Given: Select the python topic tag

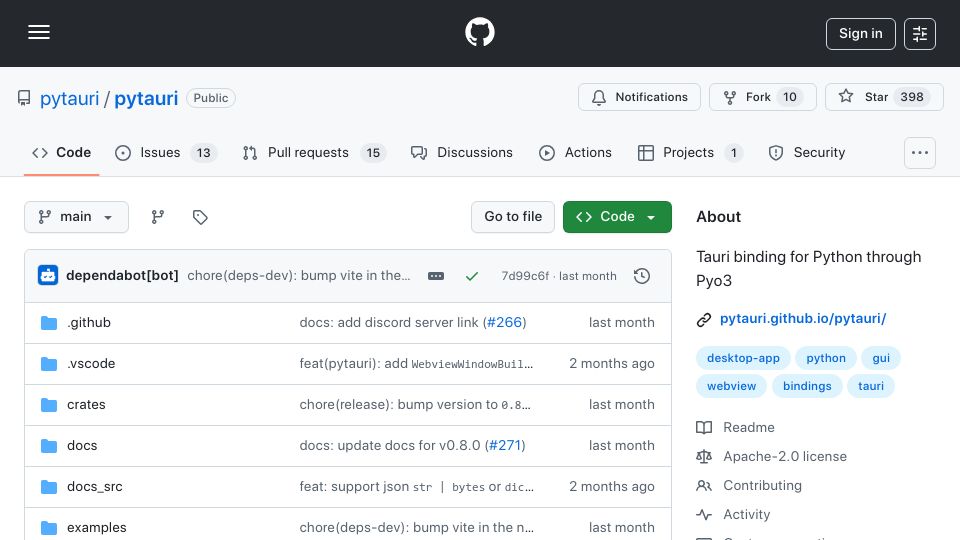Looking at the screenshot, I should point(826,358).
